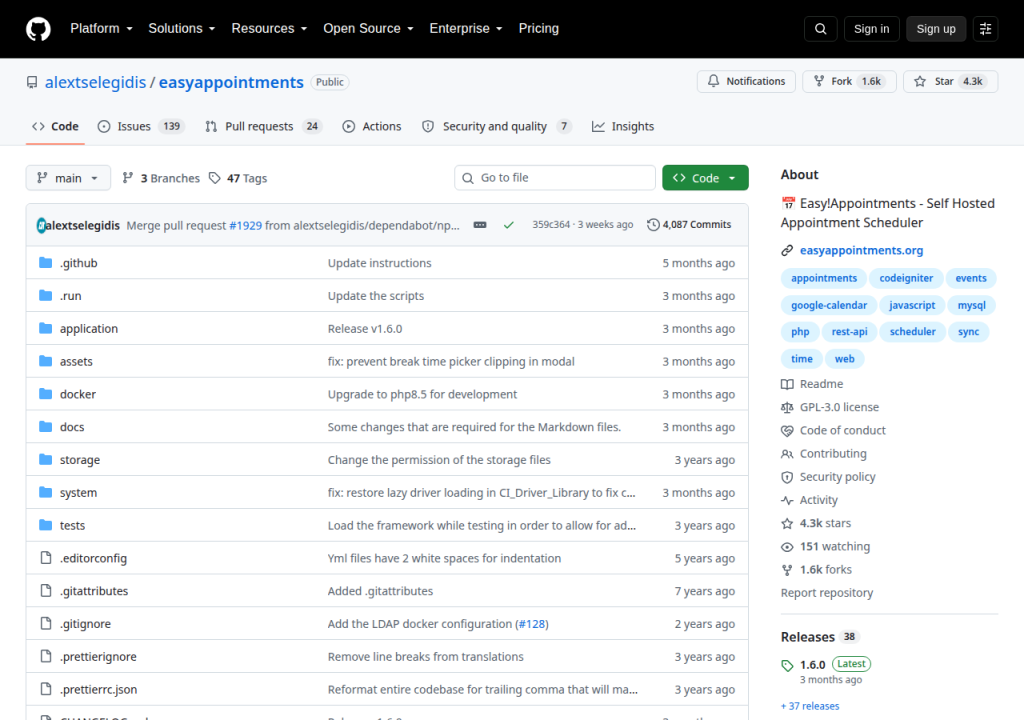
Task: Click the alextselegidis avatar in commit row
Action: click(40, 225)
